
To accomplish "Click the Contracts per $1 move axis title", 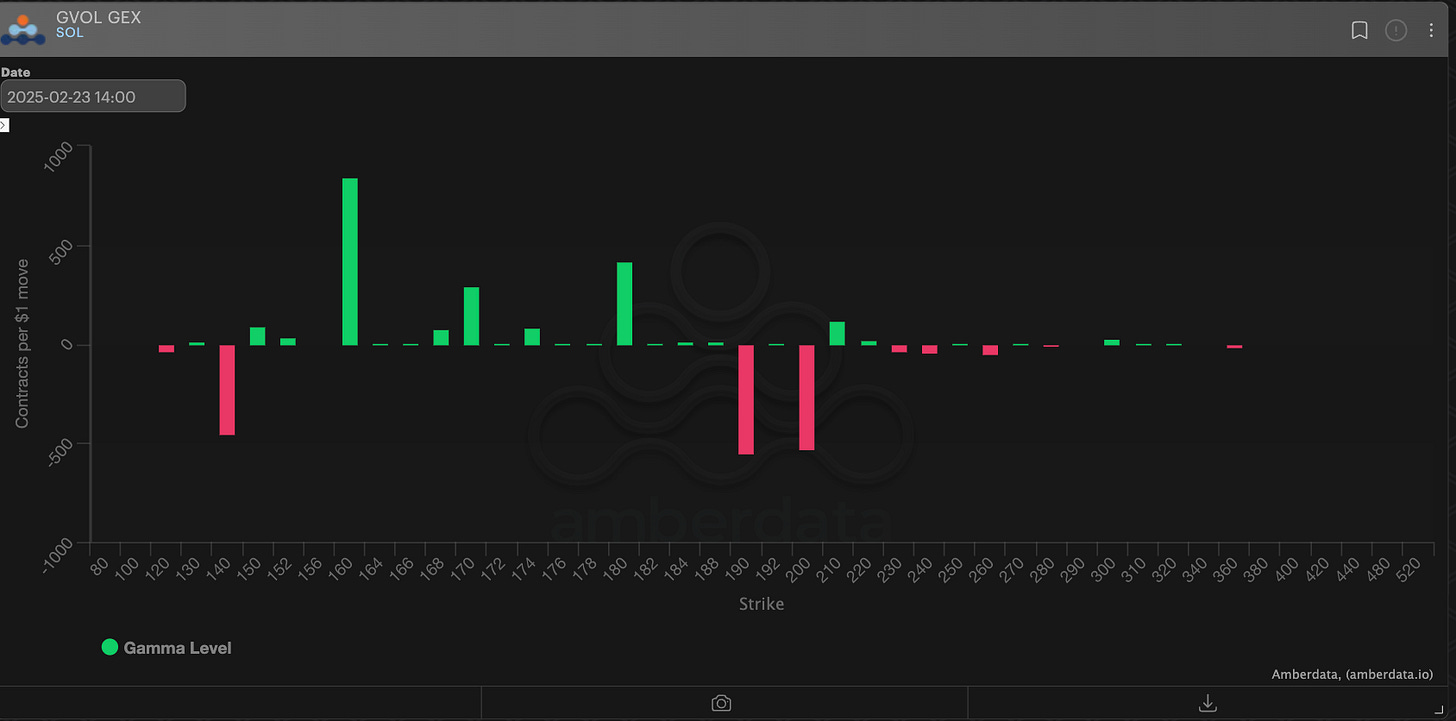I will pyautogui.click(x=22, y=343).
